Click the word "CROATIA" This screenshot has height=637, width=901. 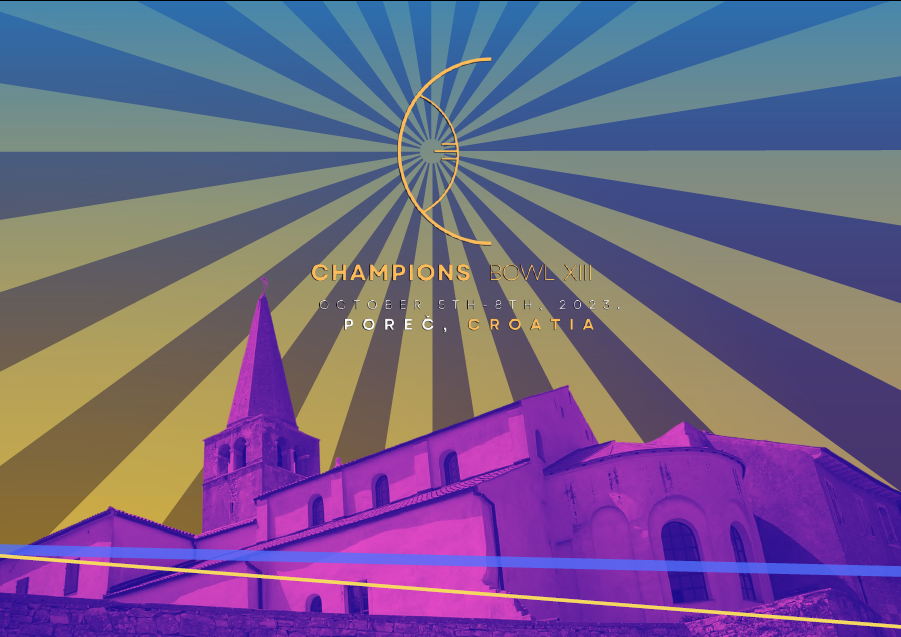[x=532, y=325]
